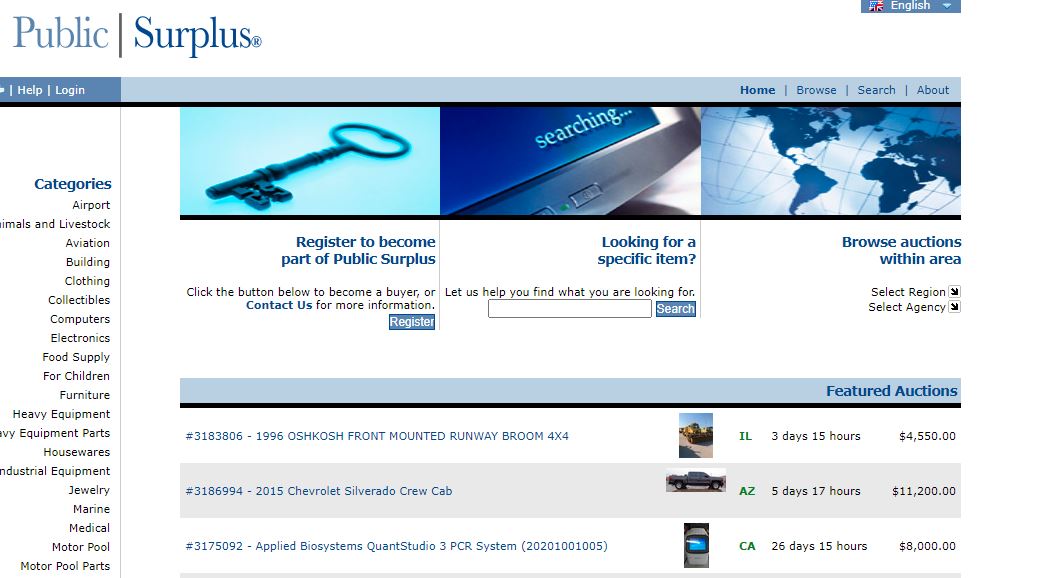Click the IL state link
Viewport: 1053px width, 578px height.
coord(745,436)
